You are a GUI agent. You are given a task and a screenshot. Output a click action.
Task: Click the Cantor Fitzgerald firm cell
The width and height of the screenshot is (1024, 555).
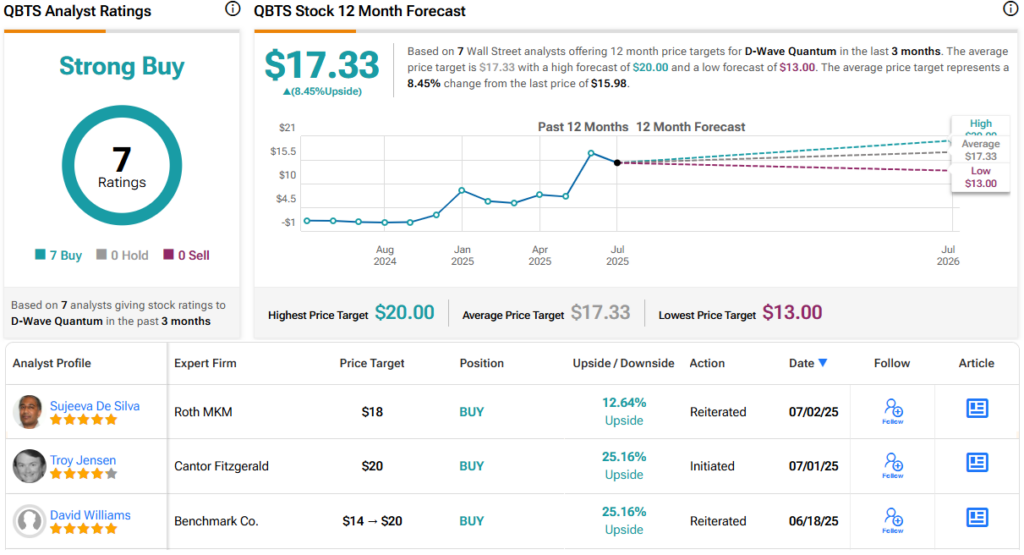pyautogui.click(x=221, y=466)
